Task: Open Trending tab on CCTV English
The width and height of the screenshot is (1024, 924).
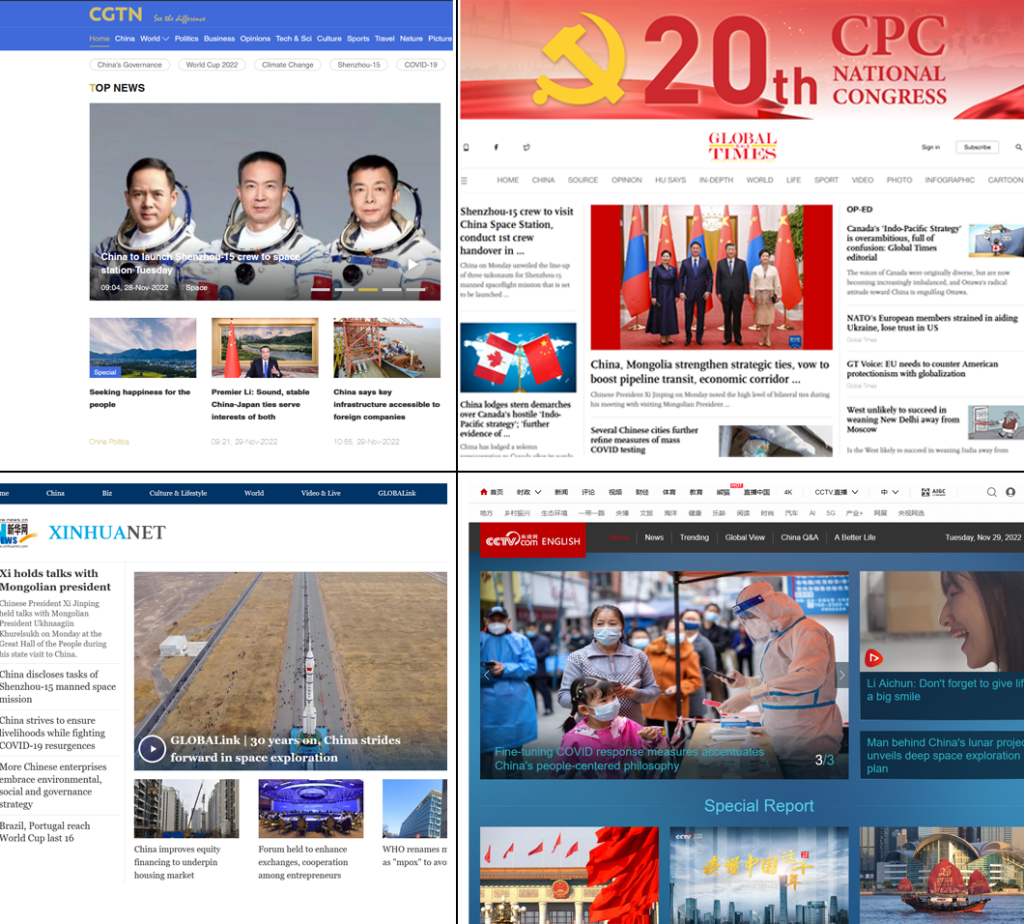Action: coord(694,537)
